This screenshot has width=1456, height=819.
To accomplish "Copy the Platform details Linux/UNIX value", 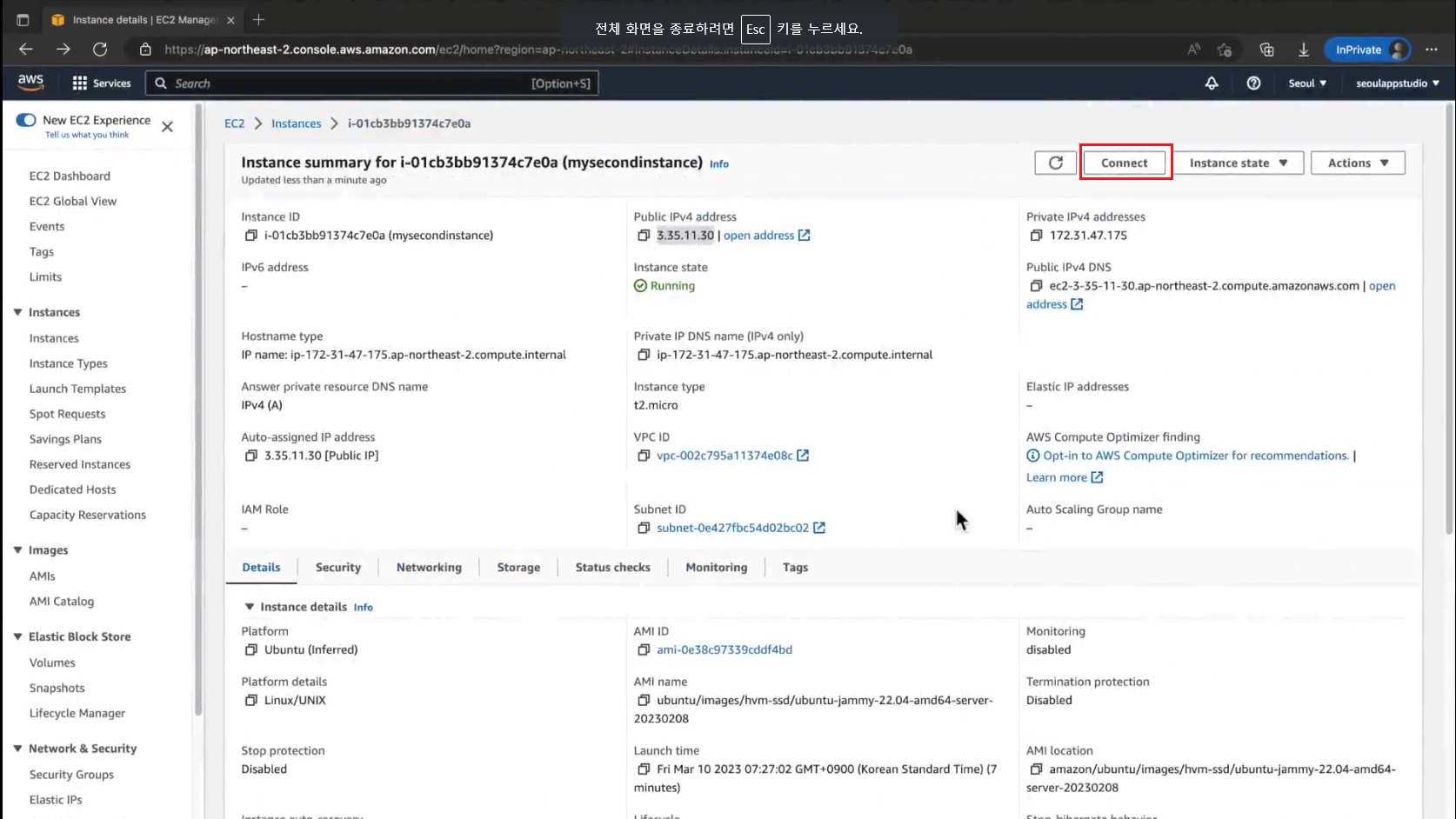I will (x=251, y=700).
